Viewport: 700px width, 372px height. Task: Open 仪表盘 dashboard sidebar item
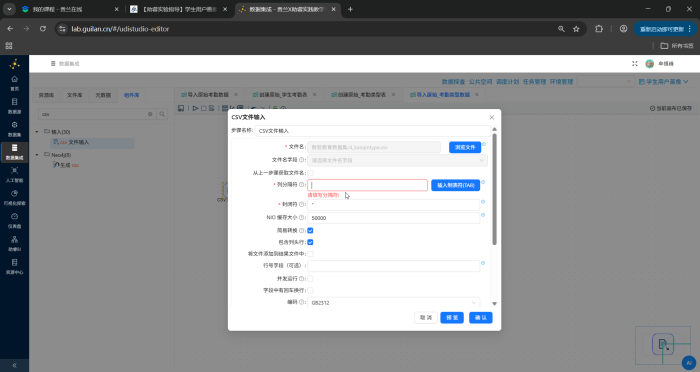14,221
